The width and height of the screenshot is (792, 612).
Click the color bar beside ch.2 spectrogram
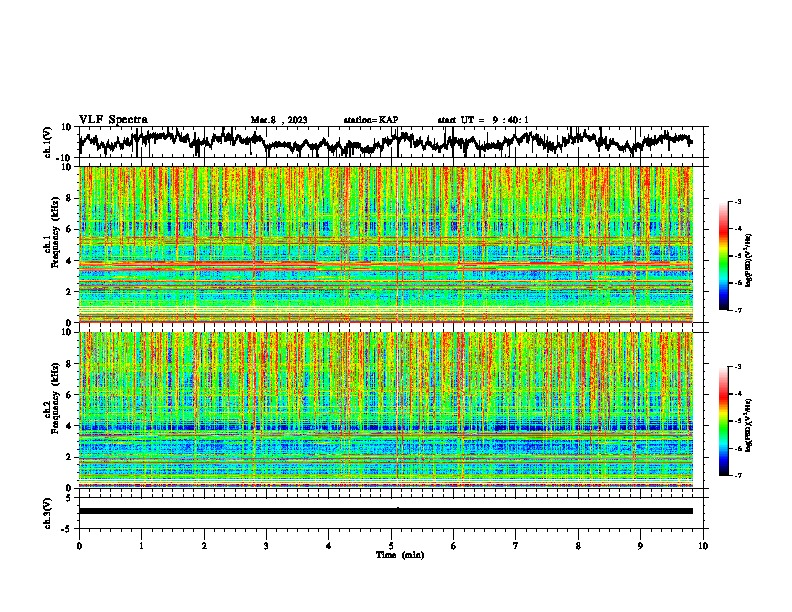point(724,421)
